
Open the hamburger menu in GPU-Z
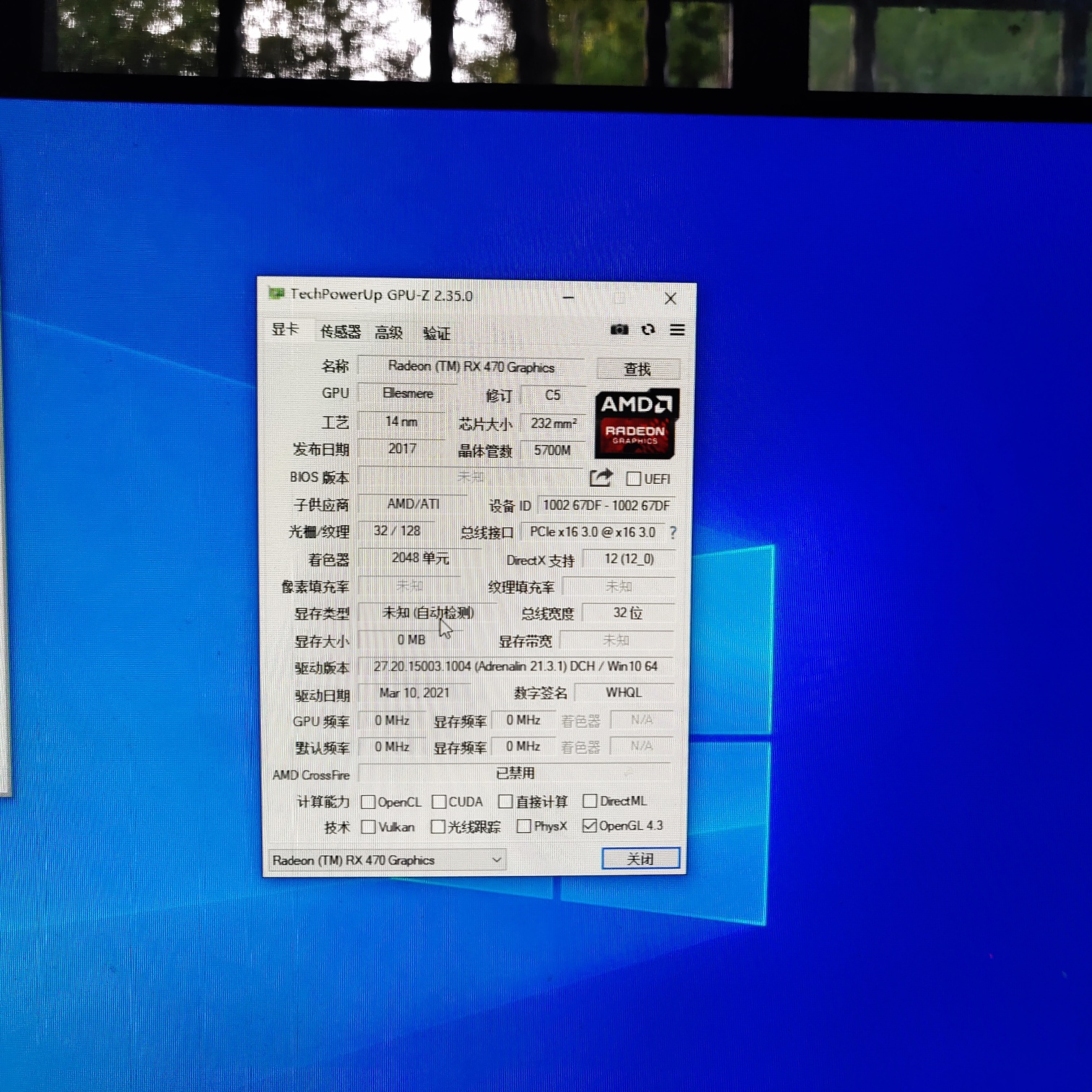coord(677,330)
